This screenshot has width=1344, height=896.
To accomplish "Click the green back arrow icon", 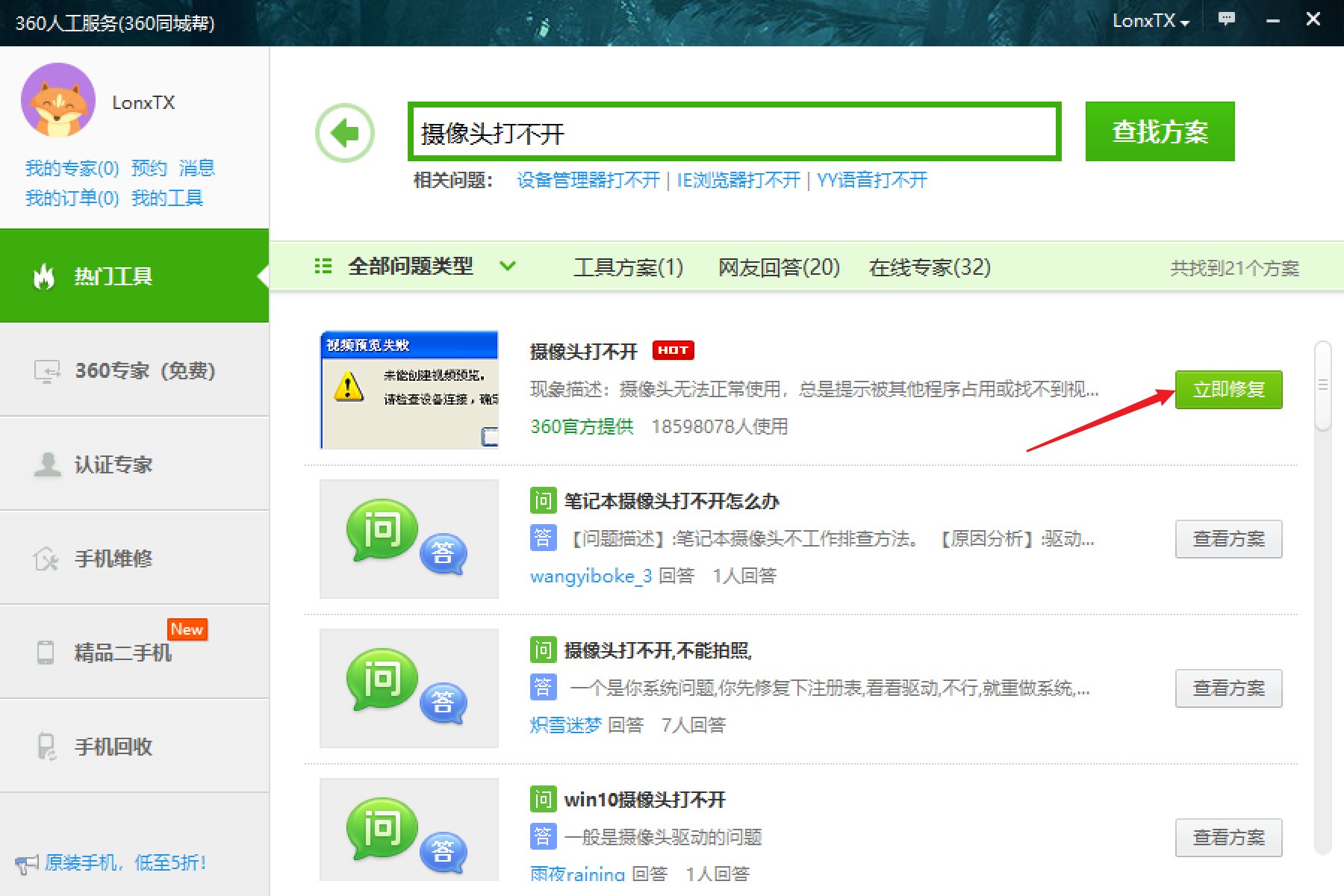I will (345, 133).
